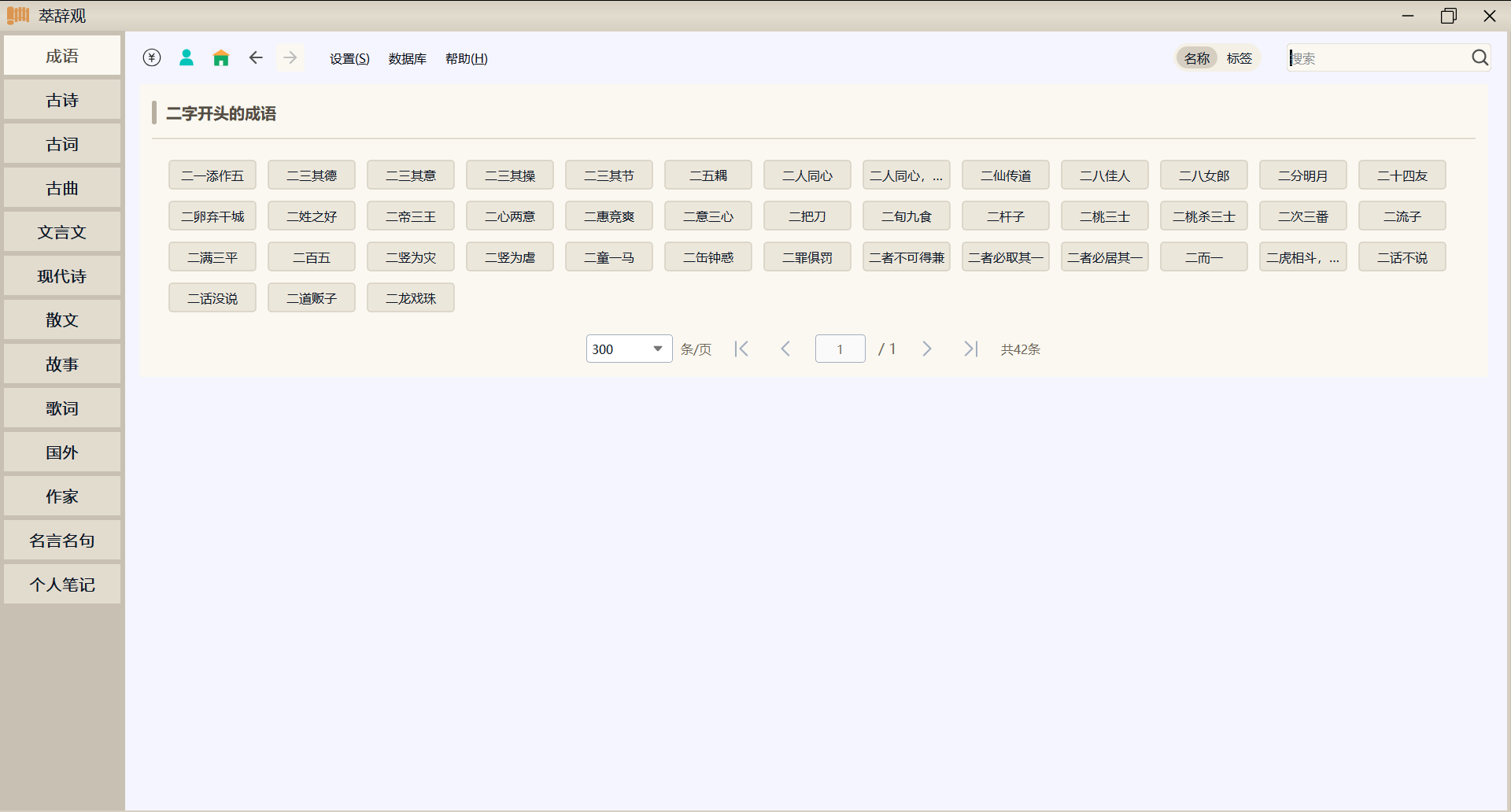Switch search mode to 标签
The width and height of the screenshot is (1511, 812).
(1239, 58)
